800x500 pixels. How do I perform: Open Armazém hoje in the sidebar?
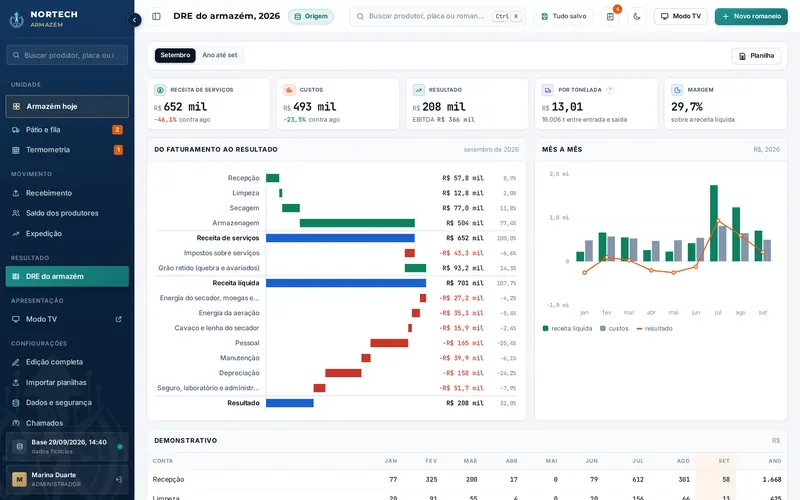[x=67, y=107]
